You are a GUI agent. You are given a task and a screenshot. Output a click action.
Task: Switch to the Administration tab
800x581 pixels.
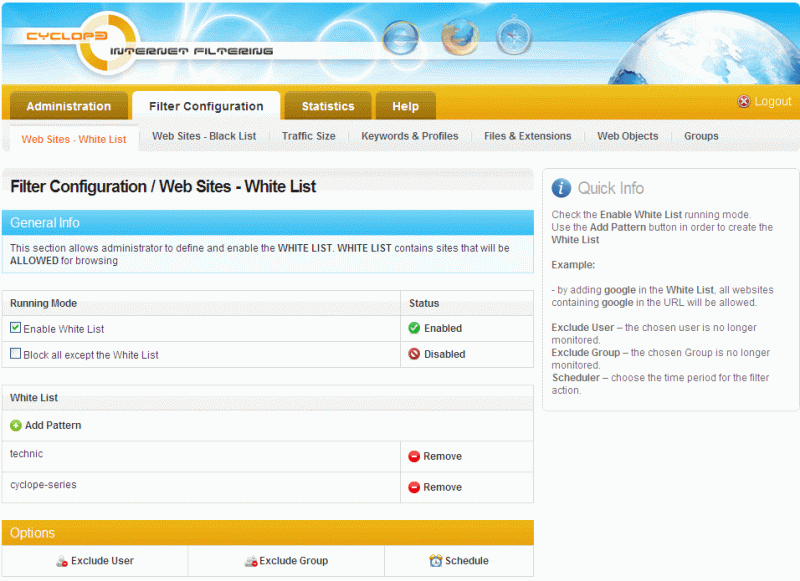[69, 106]
